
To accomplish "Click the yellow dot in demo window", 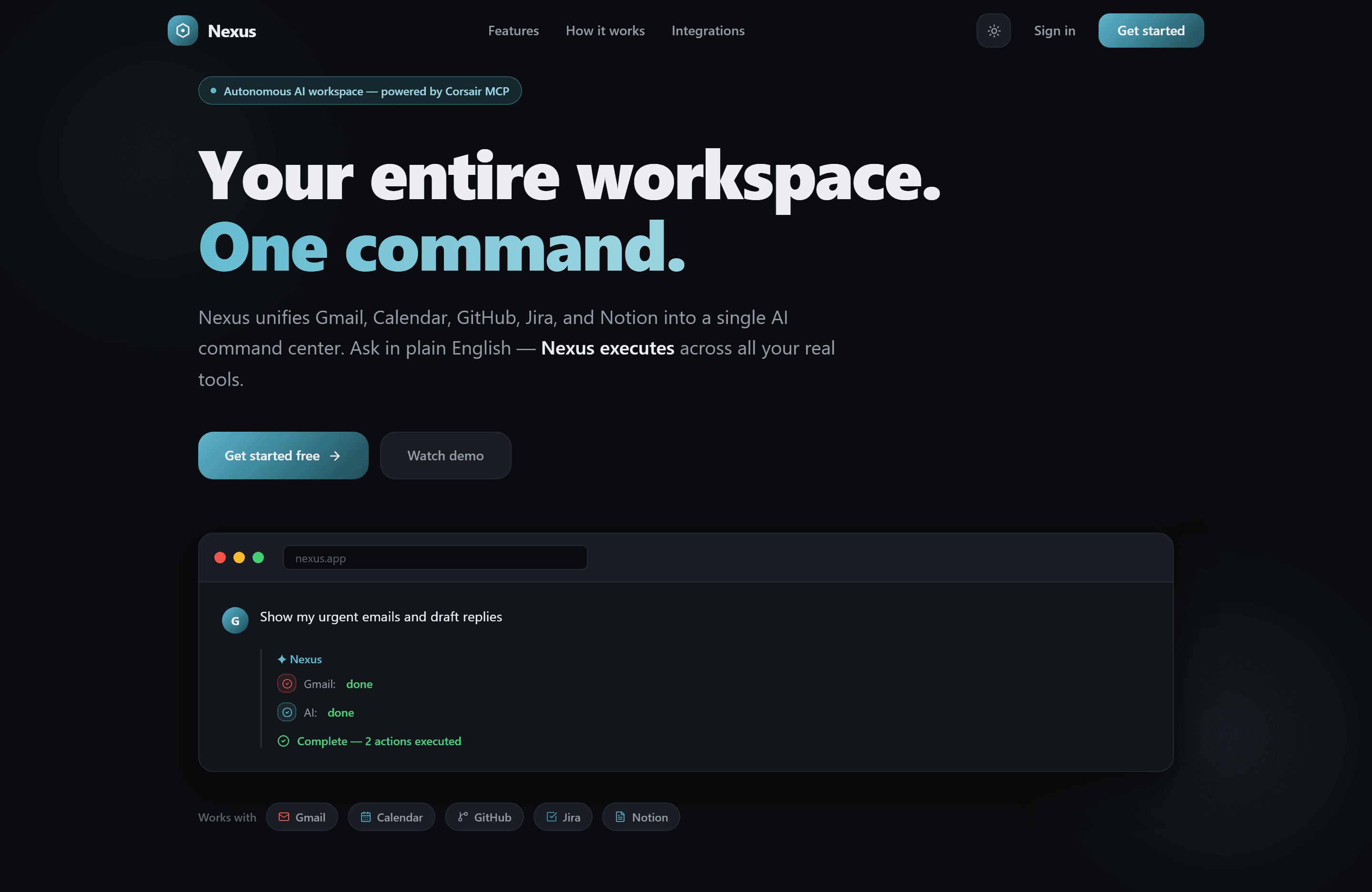I will pos(239,557).
